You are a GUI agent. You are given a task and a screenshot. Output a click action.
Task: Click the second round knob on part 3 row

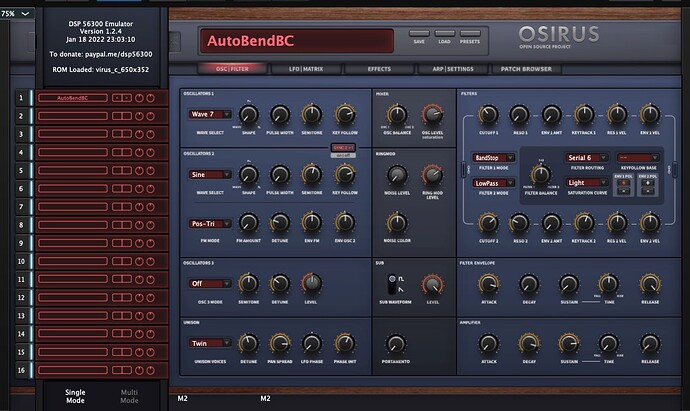(x=150, y=134)
